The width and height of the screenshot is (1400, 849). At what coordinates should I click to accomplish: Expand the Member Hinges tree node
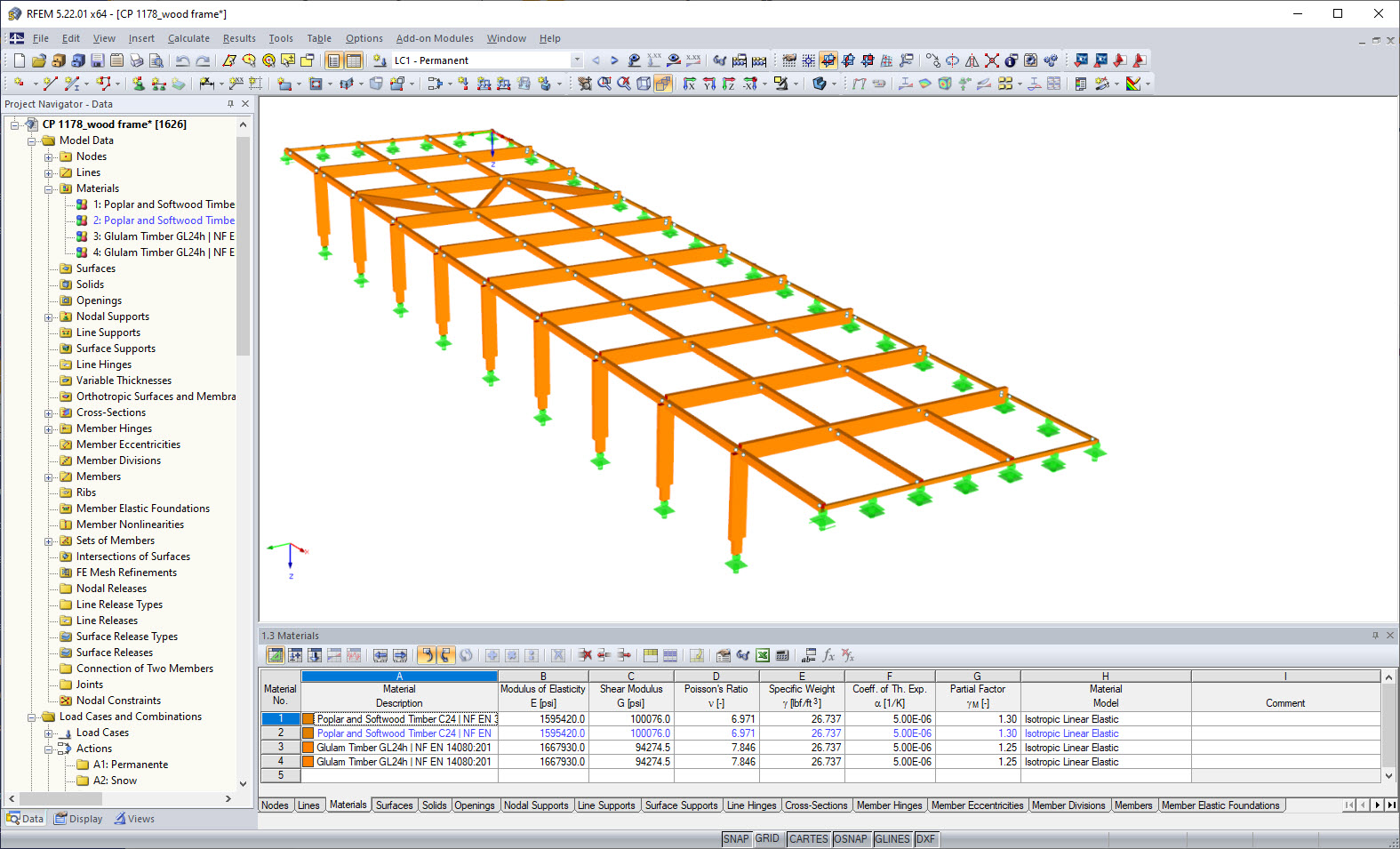click(49, 429)
